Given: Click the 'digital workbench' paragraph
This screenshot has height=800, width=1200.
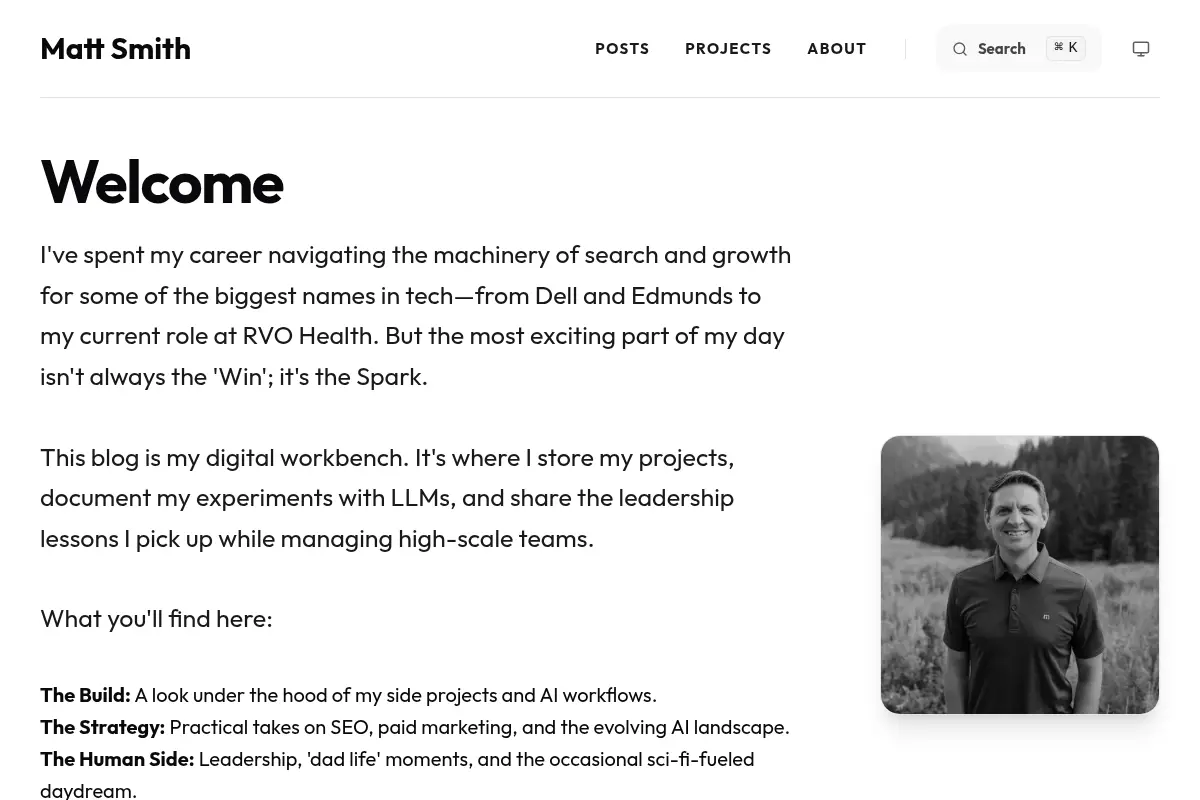Looking at the screenshot, I should [387, 498].
